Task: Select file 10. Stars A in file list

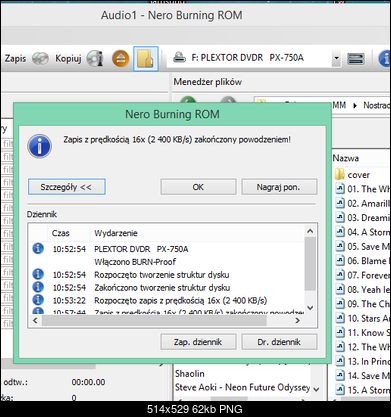Action: (x=363, y=318)
